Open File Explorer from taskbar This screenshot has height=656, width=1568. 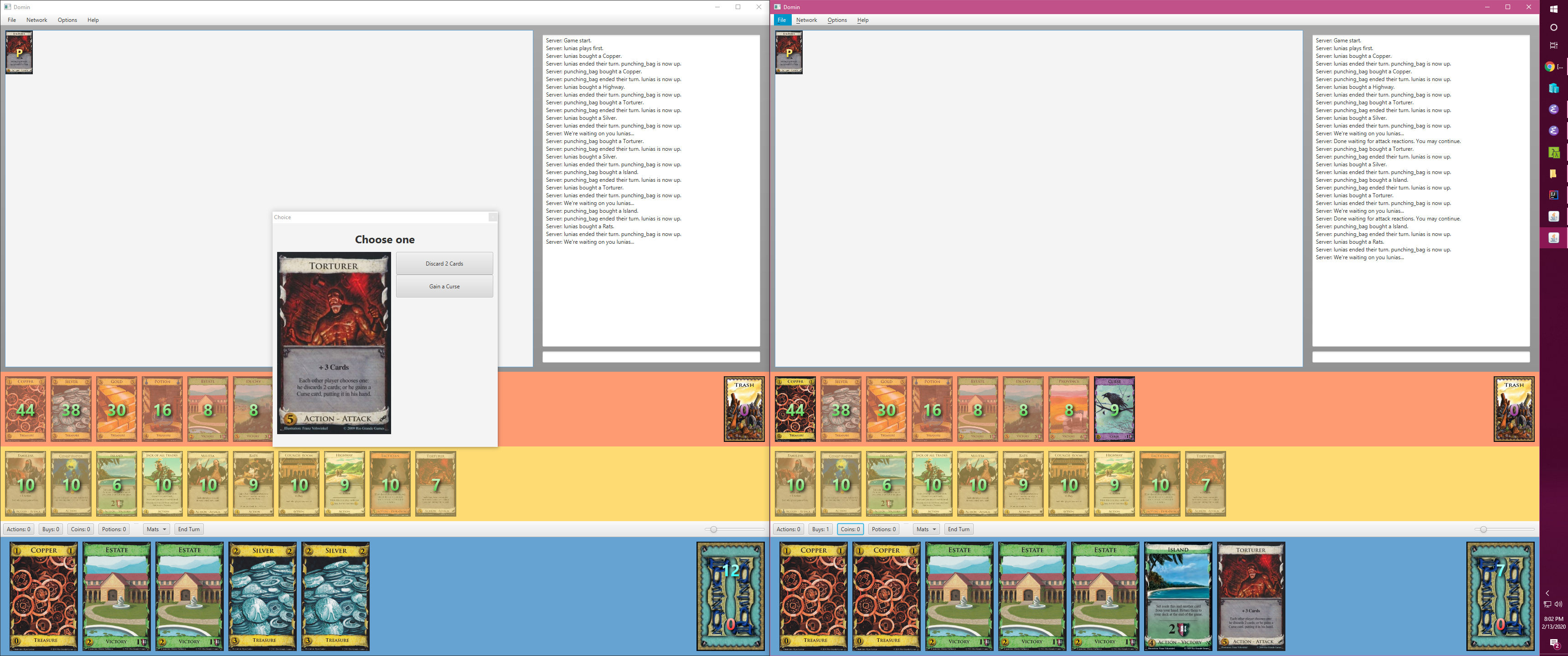[1553, 174]
